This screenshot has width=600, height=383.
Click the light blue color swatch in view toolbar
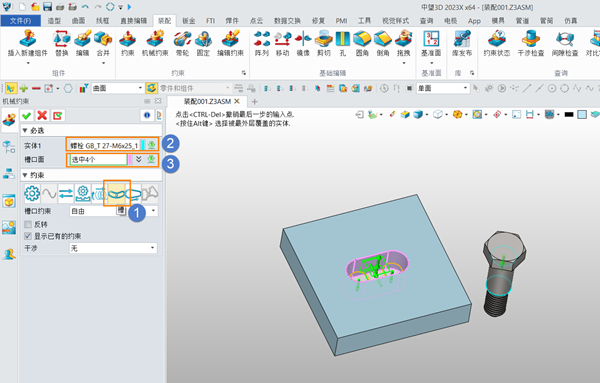(582, 114)
